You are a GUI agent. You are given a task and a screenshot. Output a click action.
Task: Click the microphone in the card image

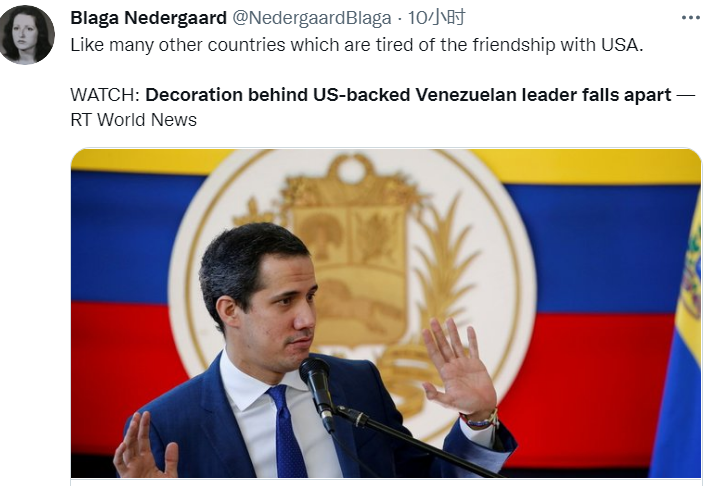(318, 391)
